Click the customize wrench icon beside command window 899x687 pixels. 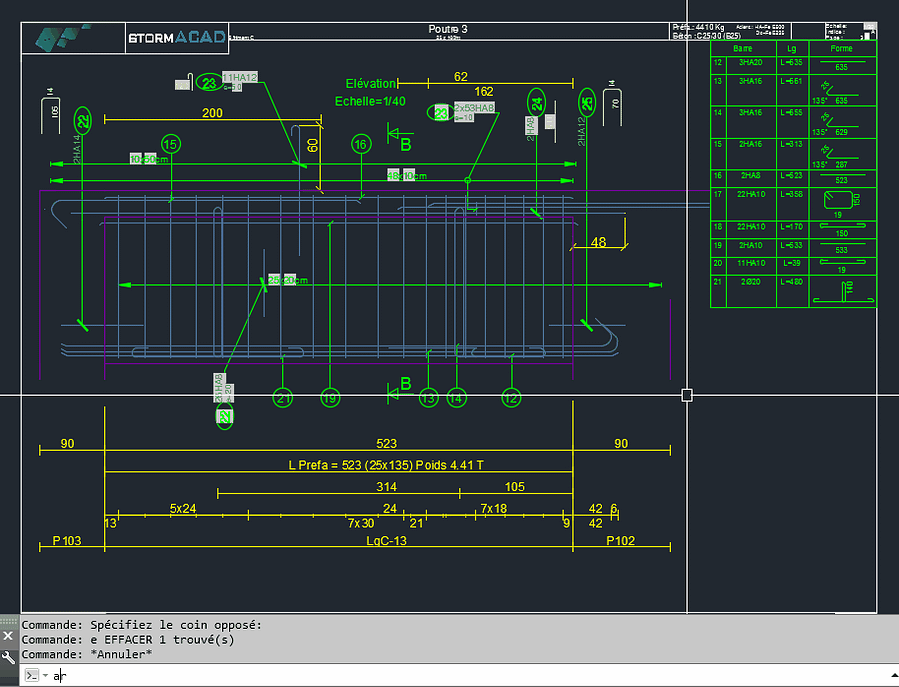pyautogui.click(x=7, y=655)
